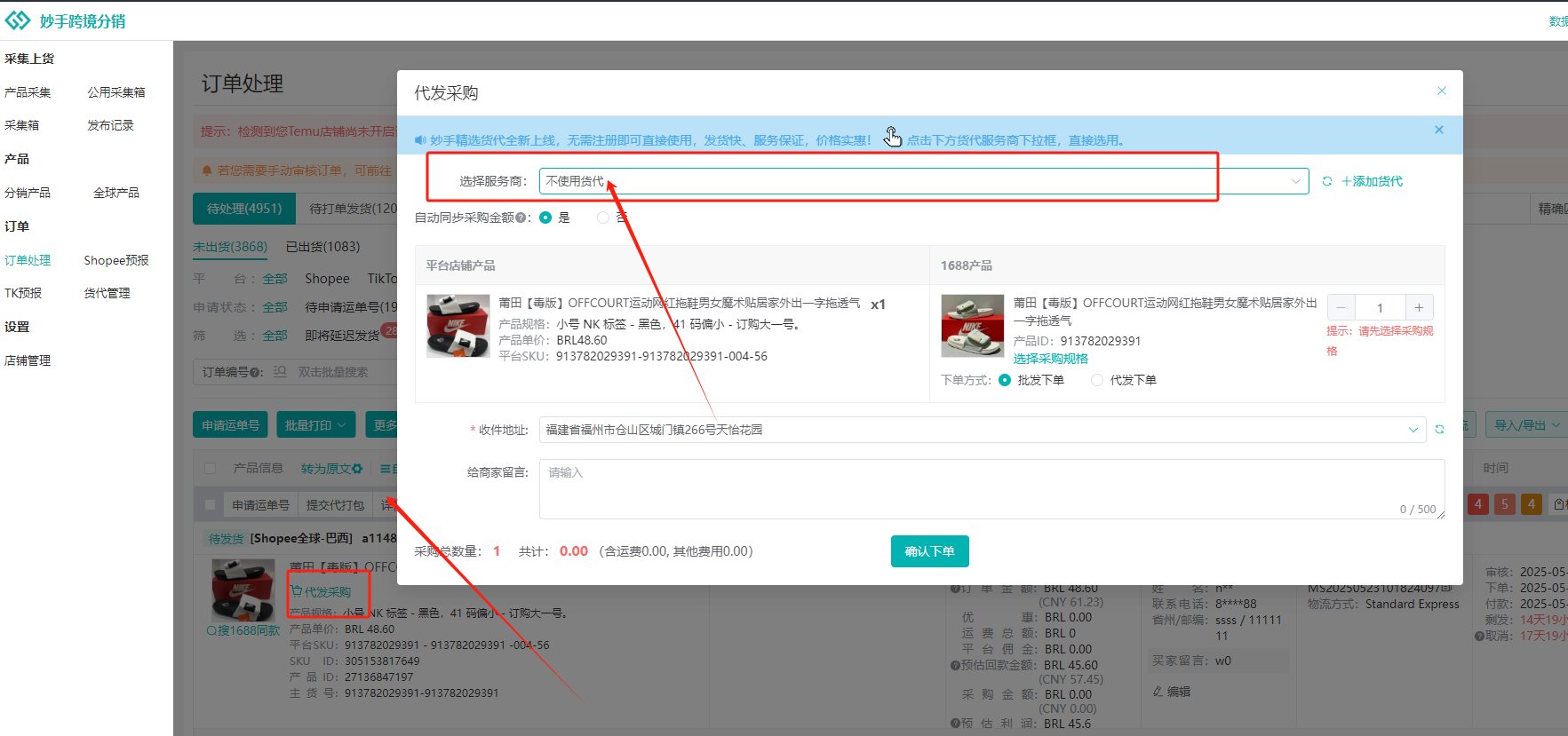Switch to the 未出货(3868) tab

point(230,247)
